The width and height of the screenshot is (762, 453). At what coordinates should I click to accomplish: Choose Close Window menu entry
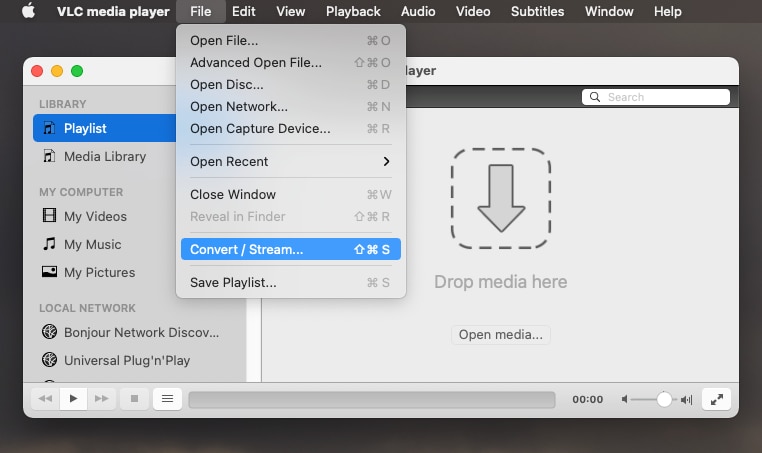[291, 194]
